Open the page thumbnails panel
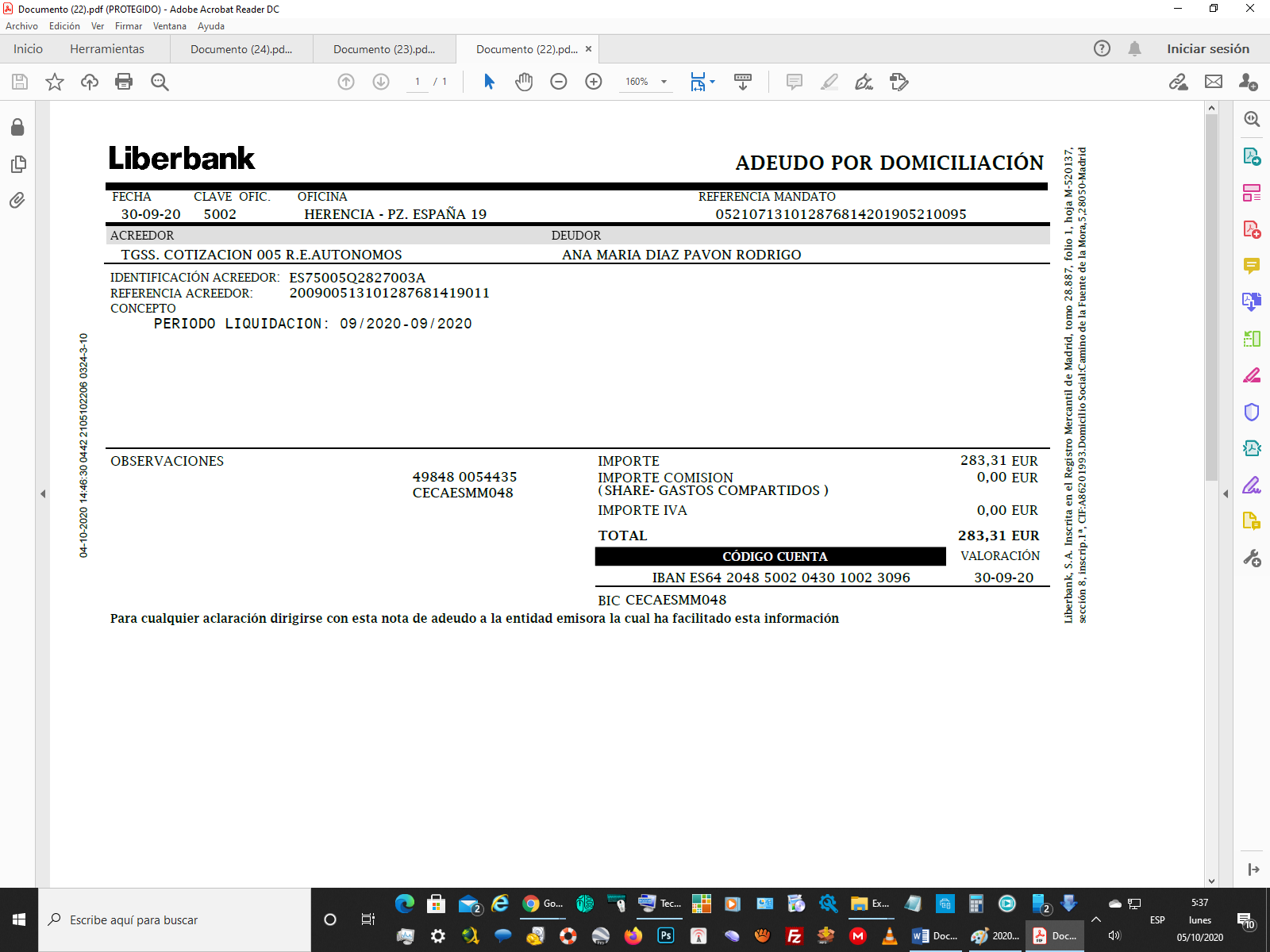1270x952 pixels. pos(17,164)
